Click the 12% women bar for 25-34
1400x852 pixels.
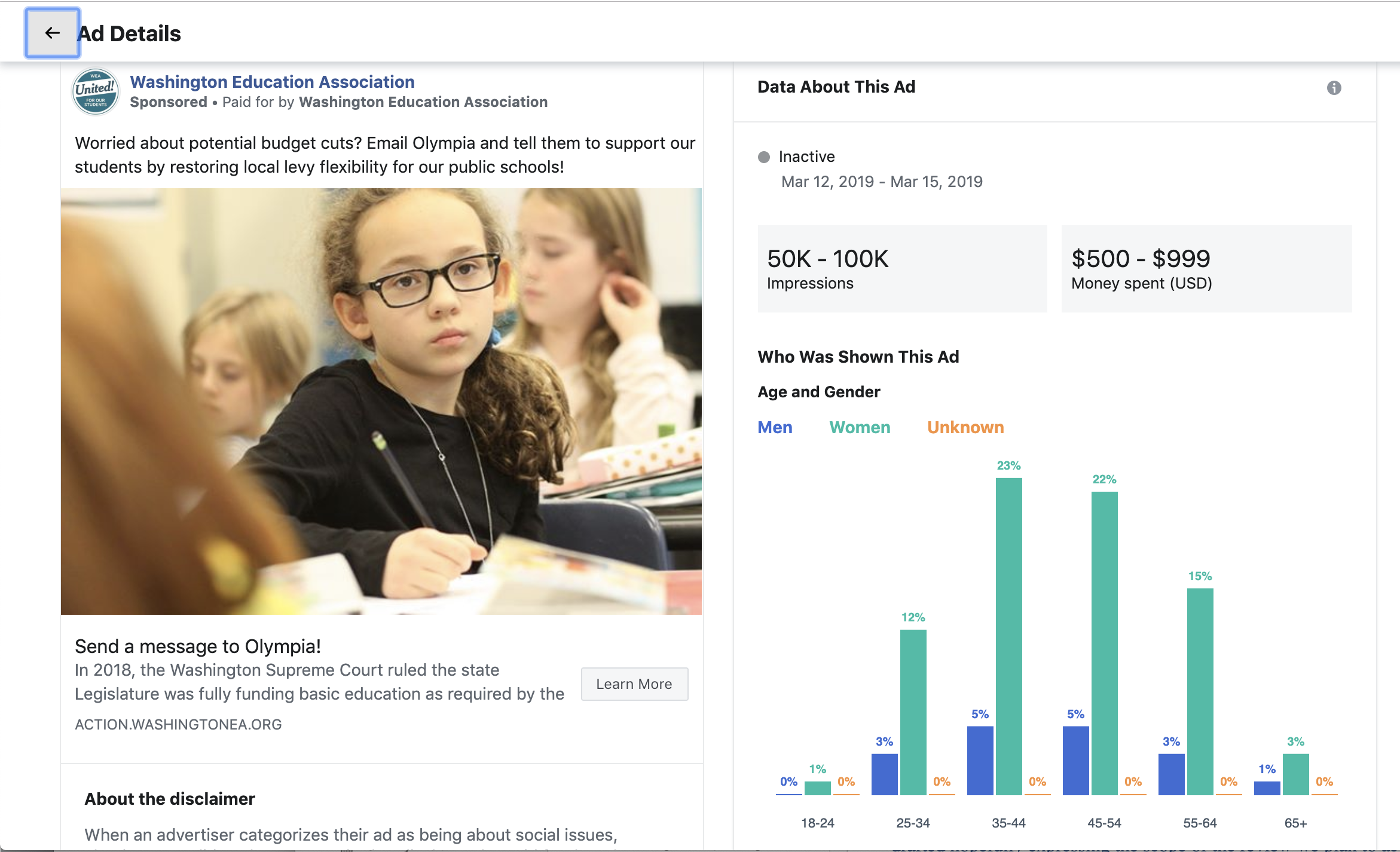pos(913,712)
